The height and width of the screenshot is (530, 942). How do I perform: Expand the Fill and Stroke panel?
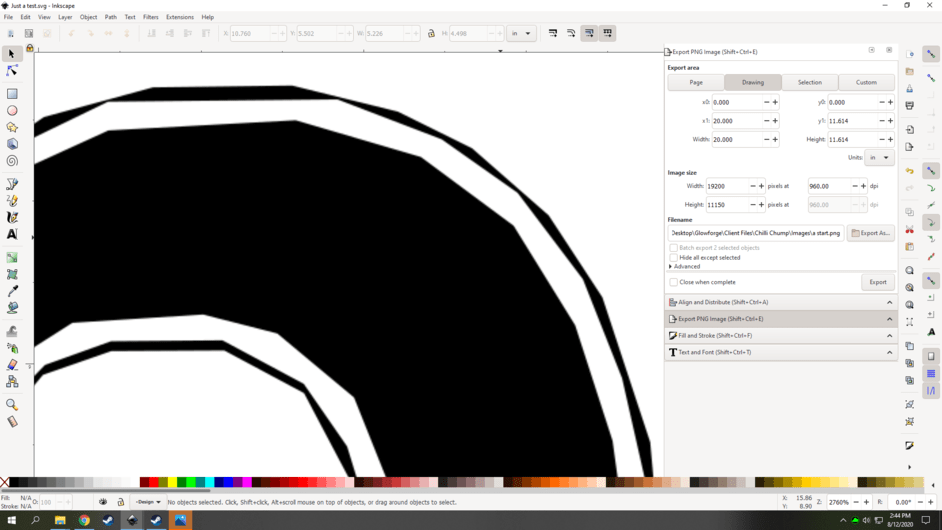click(780, 336)
